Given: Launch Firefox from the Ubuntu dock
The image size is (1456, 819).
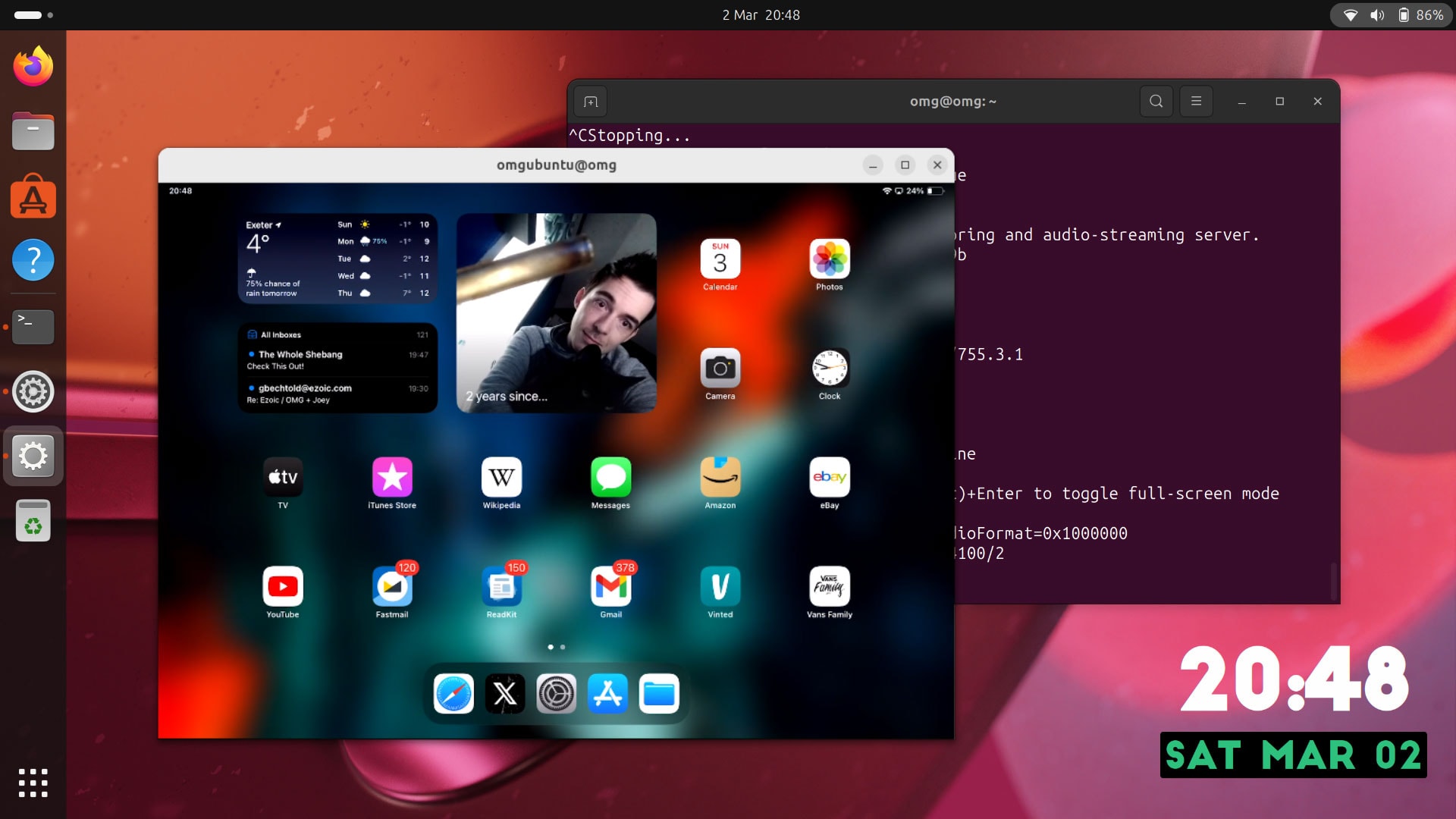Looking at the screenshot, I should (33, 67).
